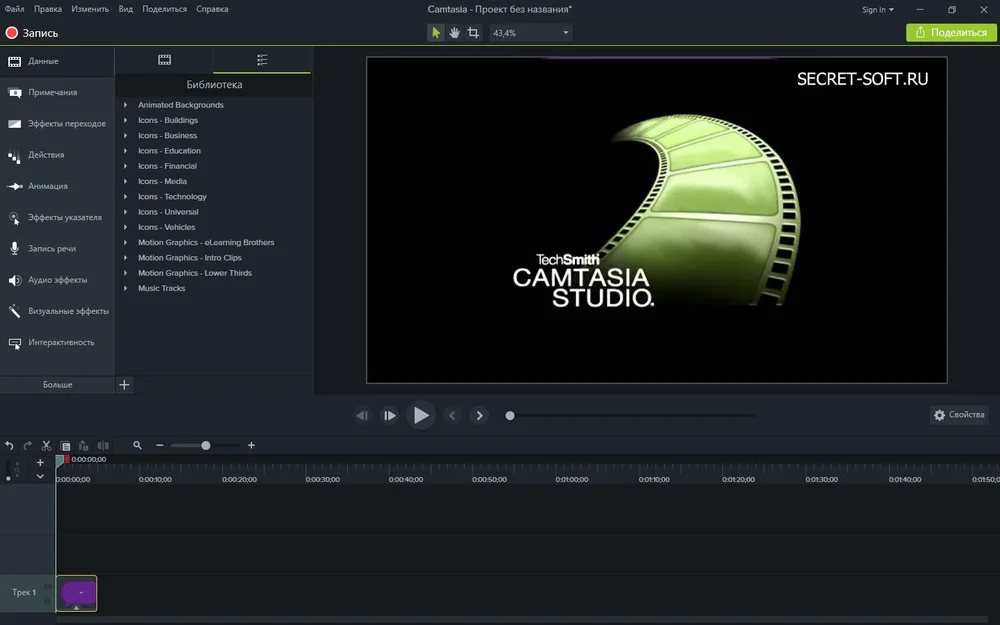Activate the hand pan tool
This screenshot has height=625, width=1000.
[454, 33]
